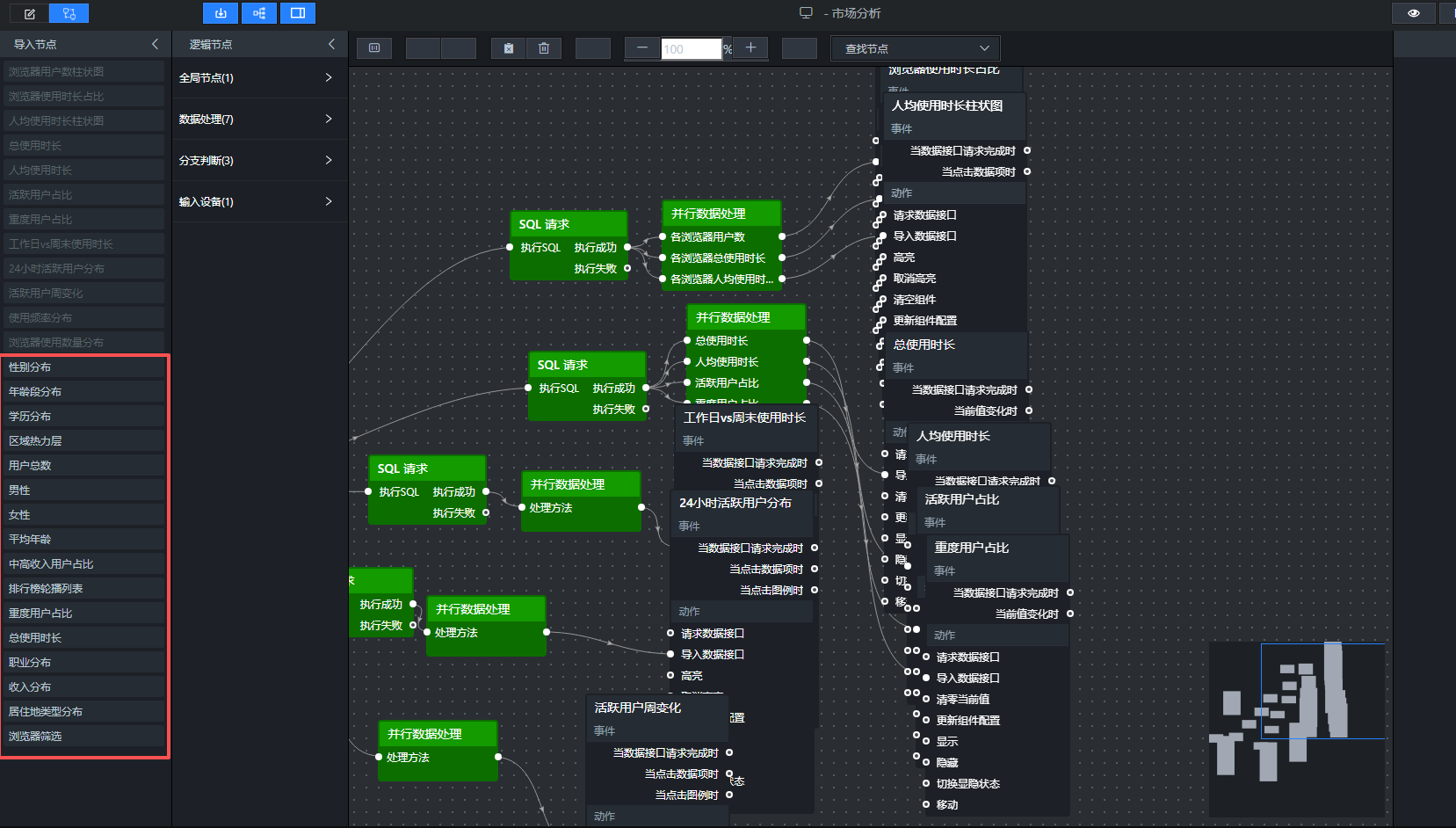Select 性别分布 in the import list
The height and width of the screenshot is (828, 1456).
[84, 367]
